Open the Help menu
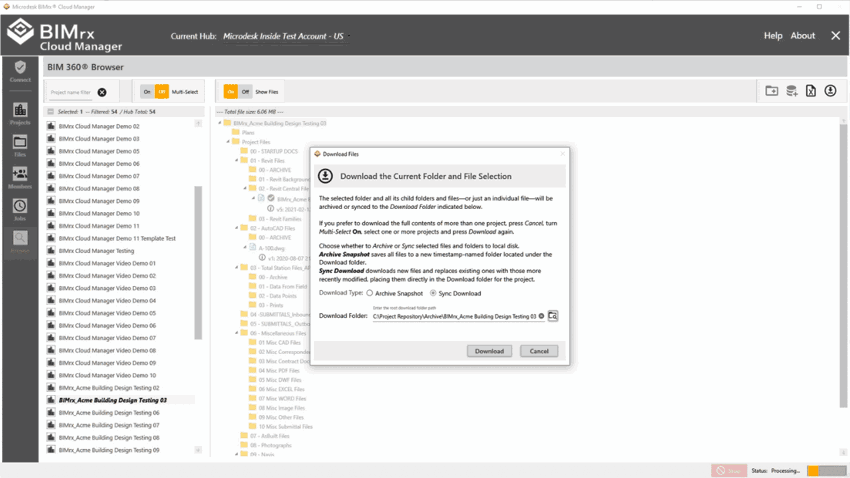Image resolution: width=850 pixels, height=478 pixels. click(773, 36)
